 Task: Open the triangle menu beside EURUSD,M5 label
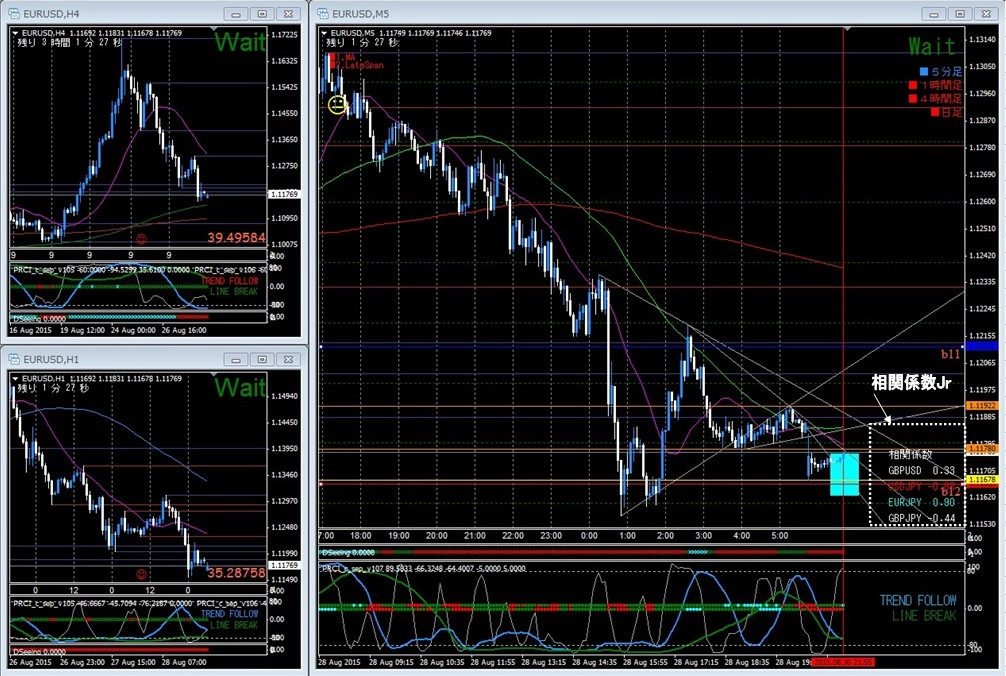tap(324, 33)
